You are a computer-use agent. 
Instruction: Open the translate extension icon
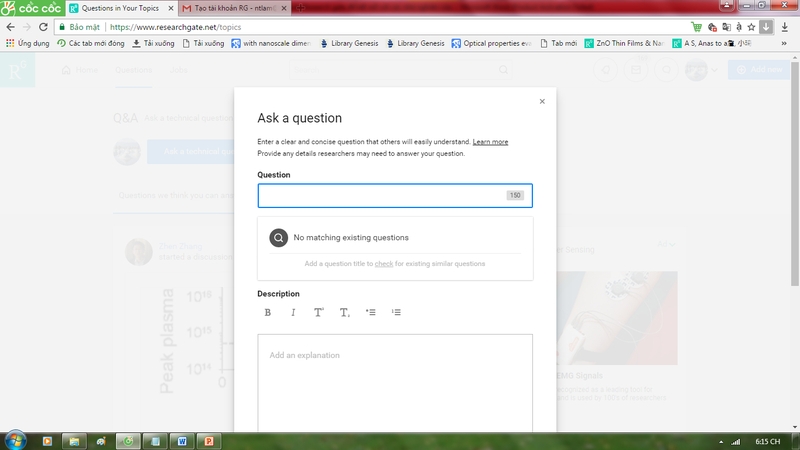coord(726,27)
